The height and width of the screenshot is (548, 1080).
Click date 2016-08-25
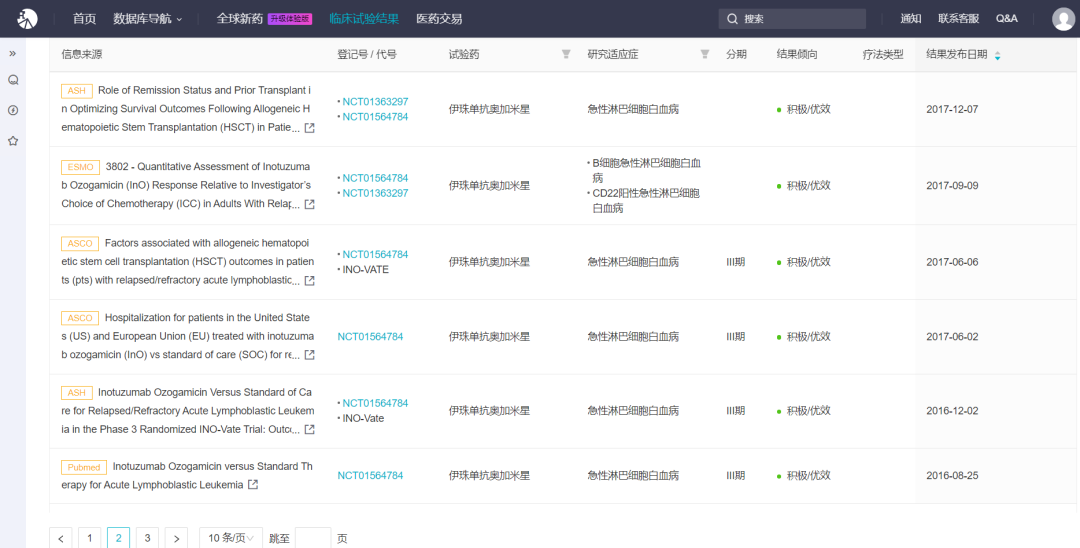tap(952, 475)
